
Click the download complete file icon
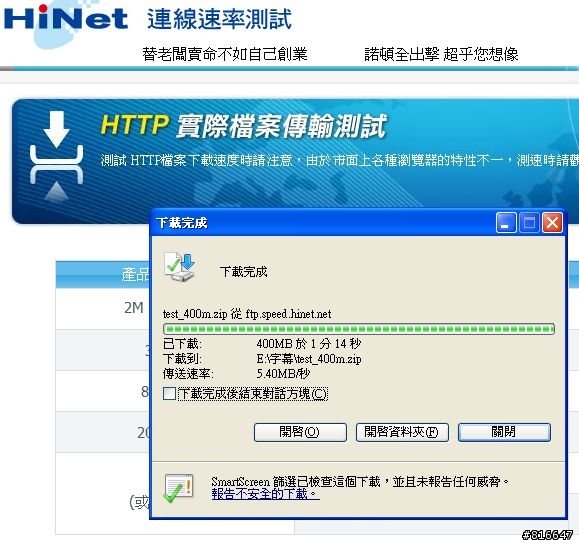point(179,268)
